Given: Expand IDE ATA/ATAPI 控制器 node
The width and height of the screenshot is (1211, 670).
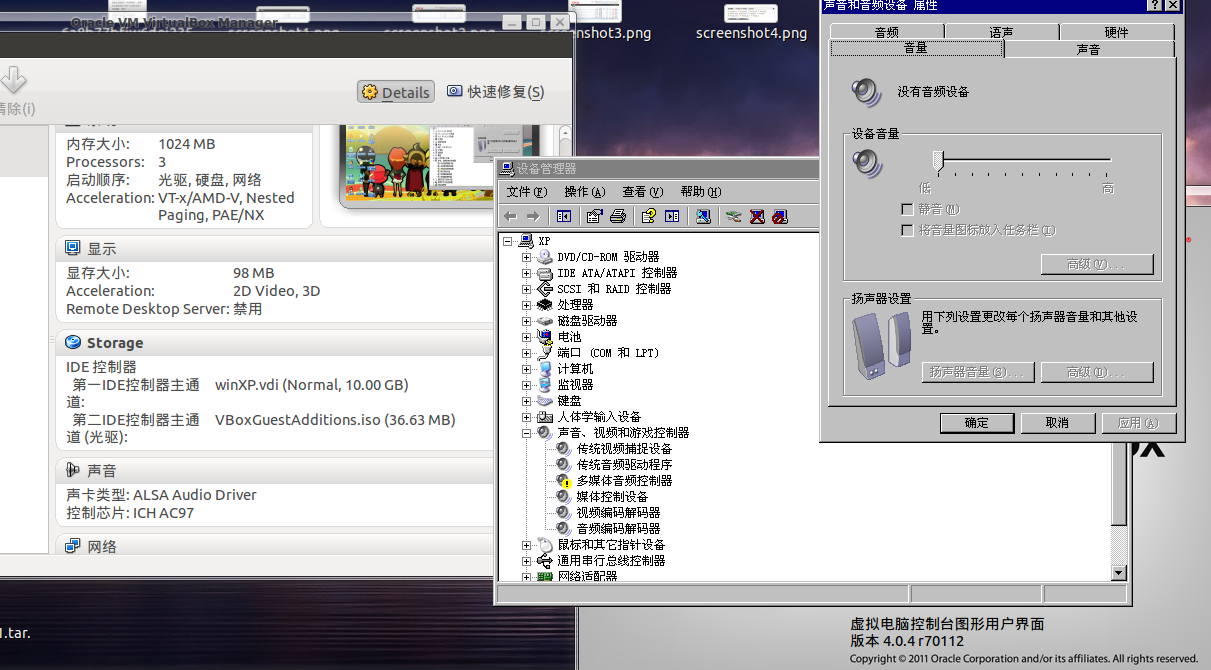Looking at the screenshot, I should (526, 273).
